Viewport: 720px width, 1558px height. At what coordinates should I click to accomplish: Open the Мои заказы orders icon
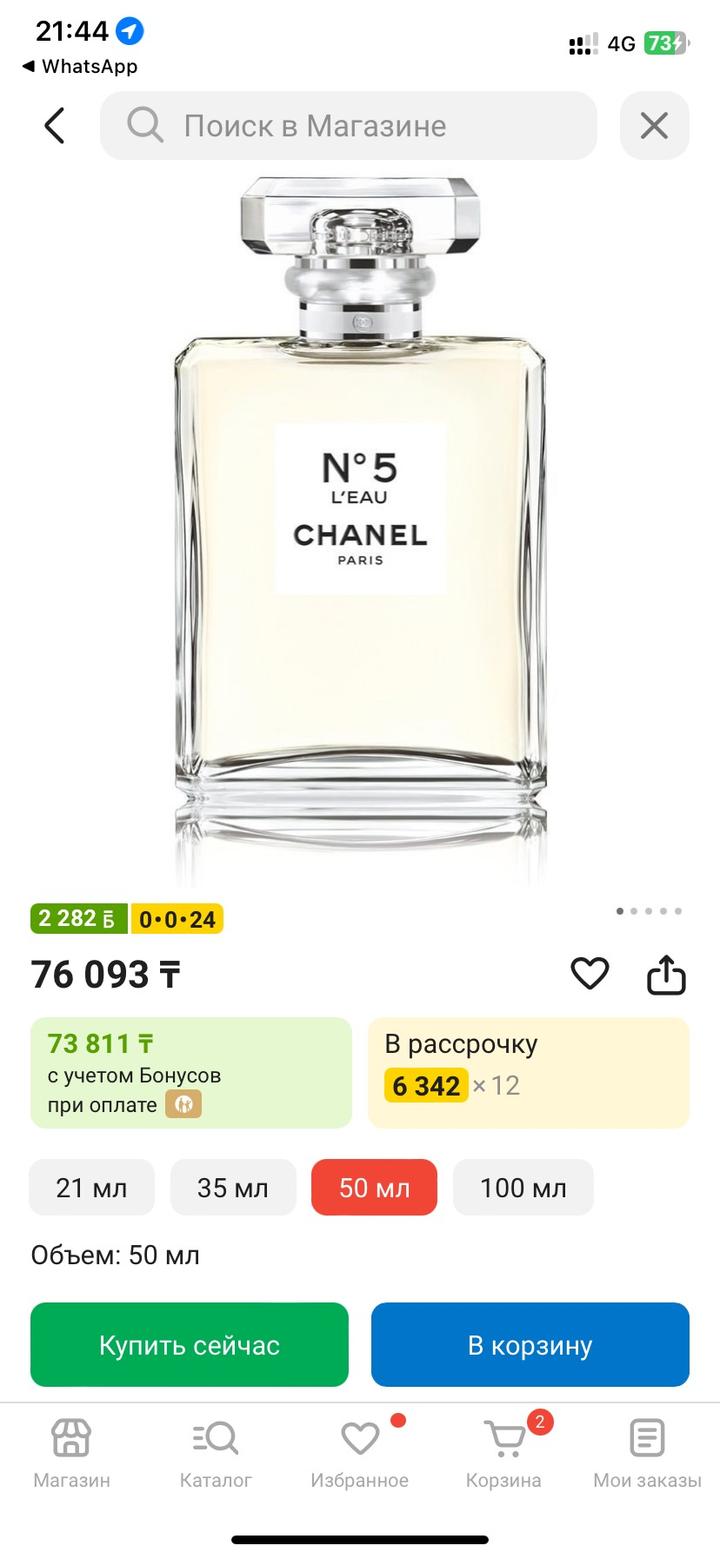647,1453
